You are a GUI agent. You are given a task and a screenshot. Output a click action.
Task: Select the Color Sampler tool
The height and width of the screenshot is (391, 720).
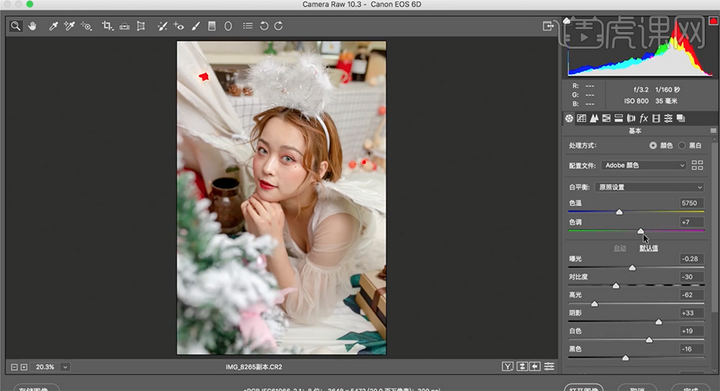[x=69, y=26]
